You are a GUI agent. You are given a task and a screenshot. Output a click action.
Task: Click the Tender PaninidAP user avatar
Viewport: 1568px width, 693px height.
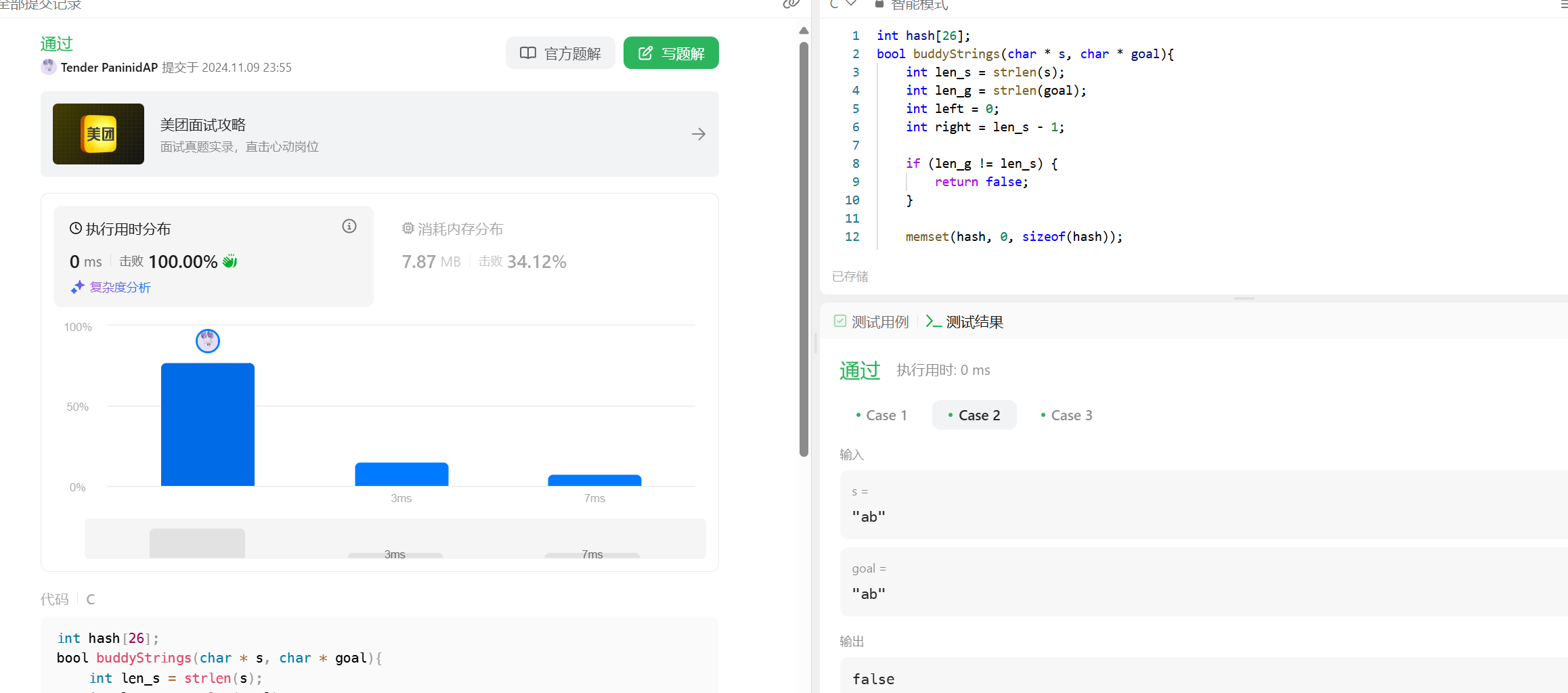(49, 67)
